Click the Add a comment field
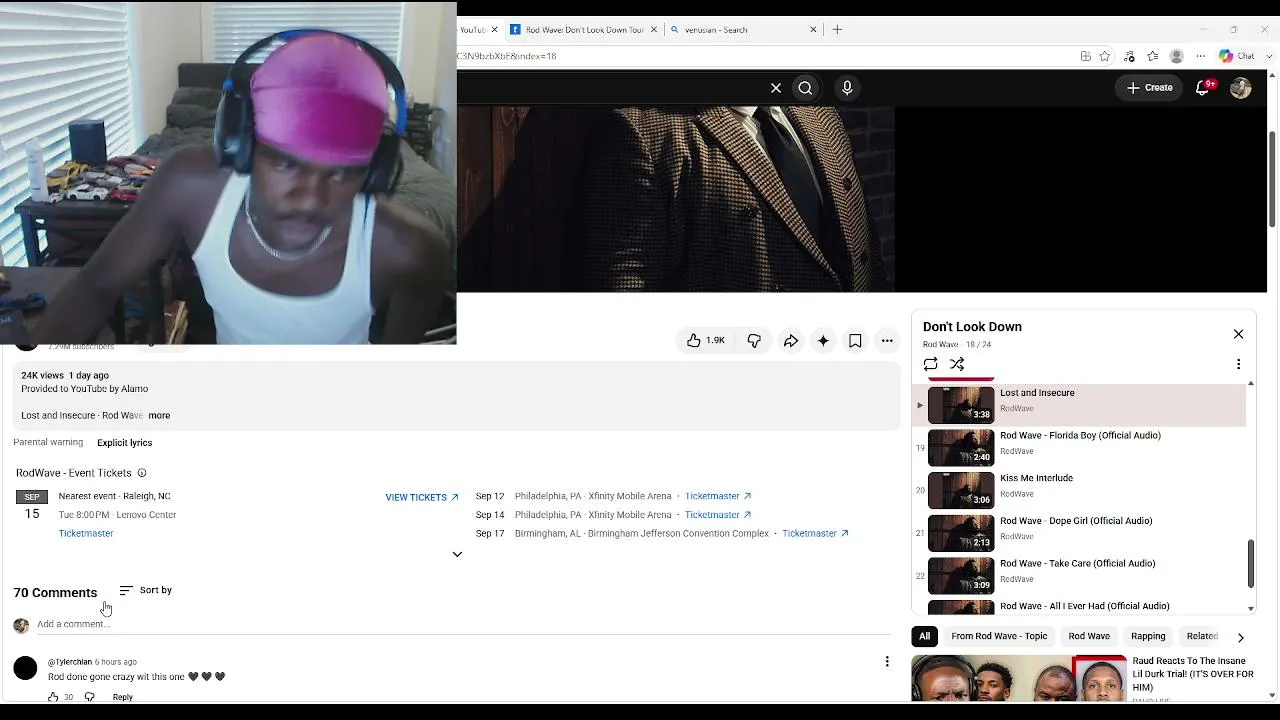The height and width of the screenshot is (720, 1280). (x=463, y=624)
